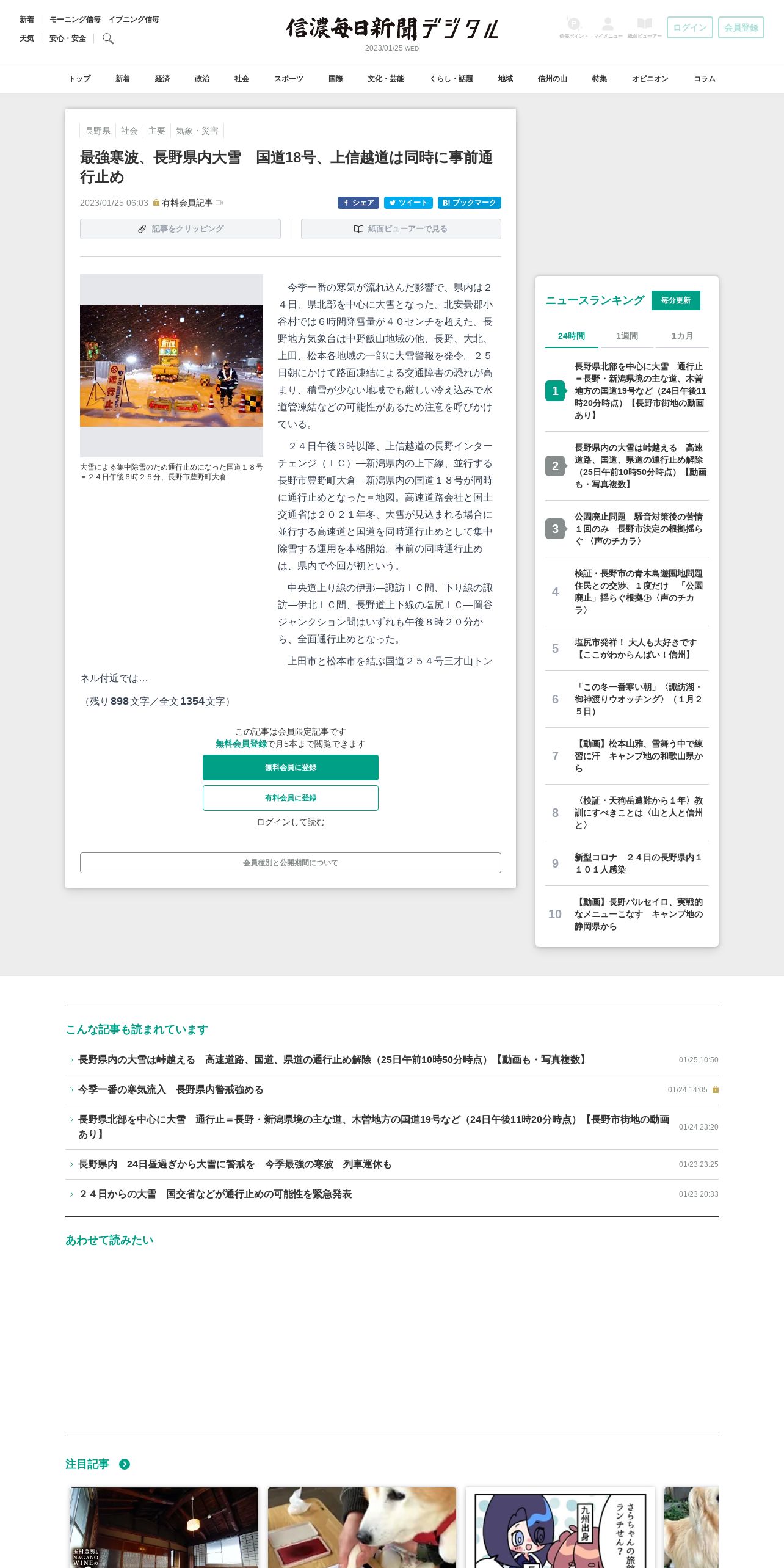Click the 毎分更新 badge
Screen dimensions: 784x1568
[x=676, y=300]
